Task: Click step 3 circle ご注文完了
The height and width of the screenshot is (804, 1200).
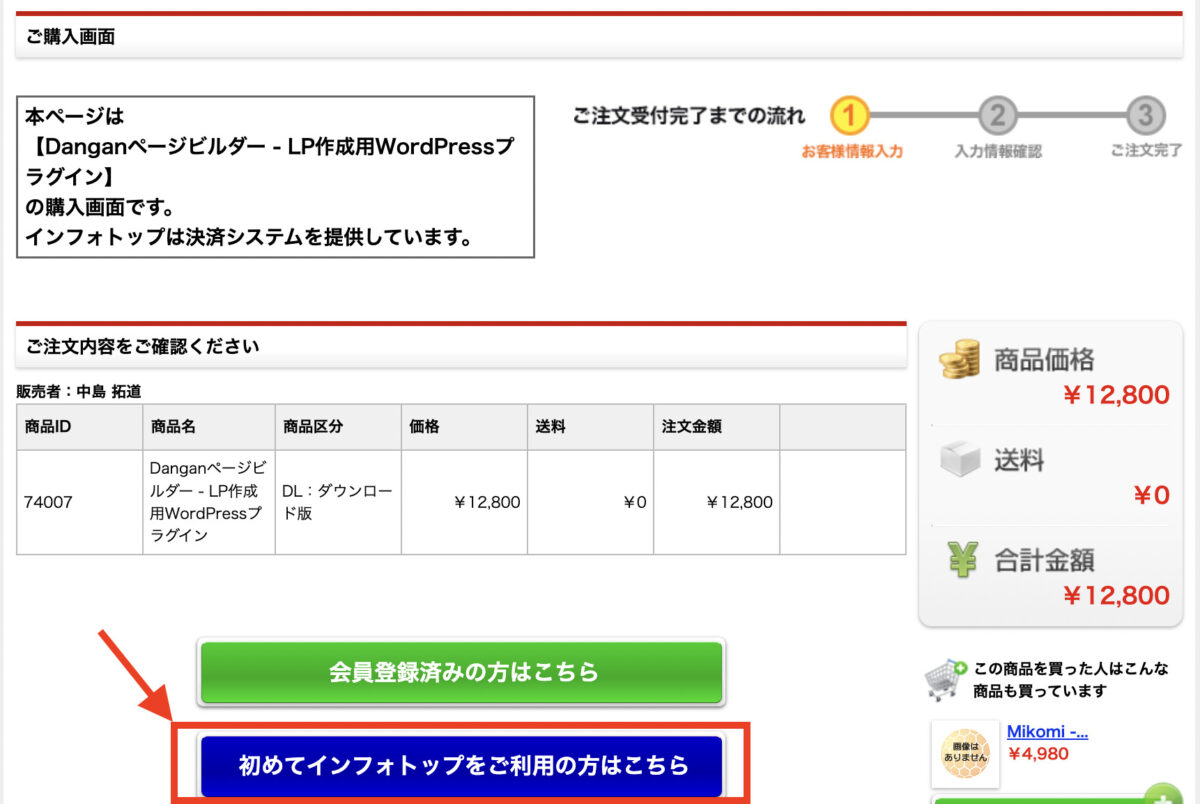Action: pos(1146,116)
